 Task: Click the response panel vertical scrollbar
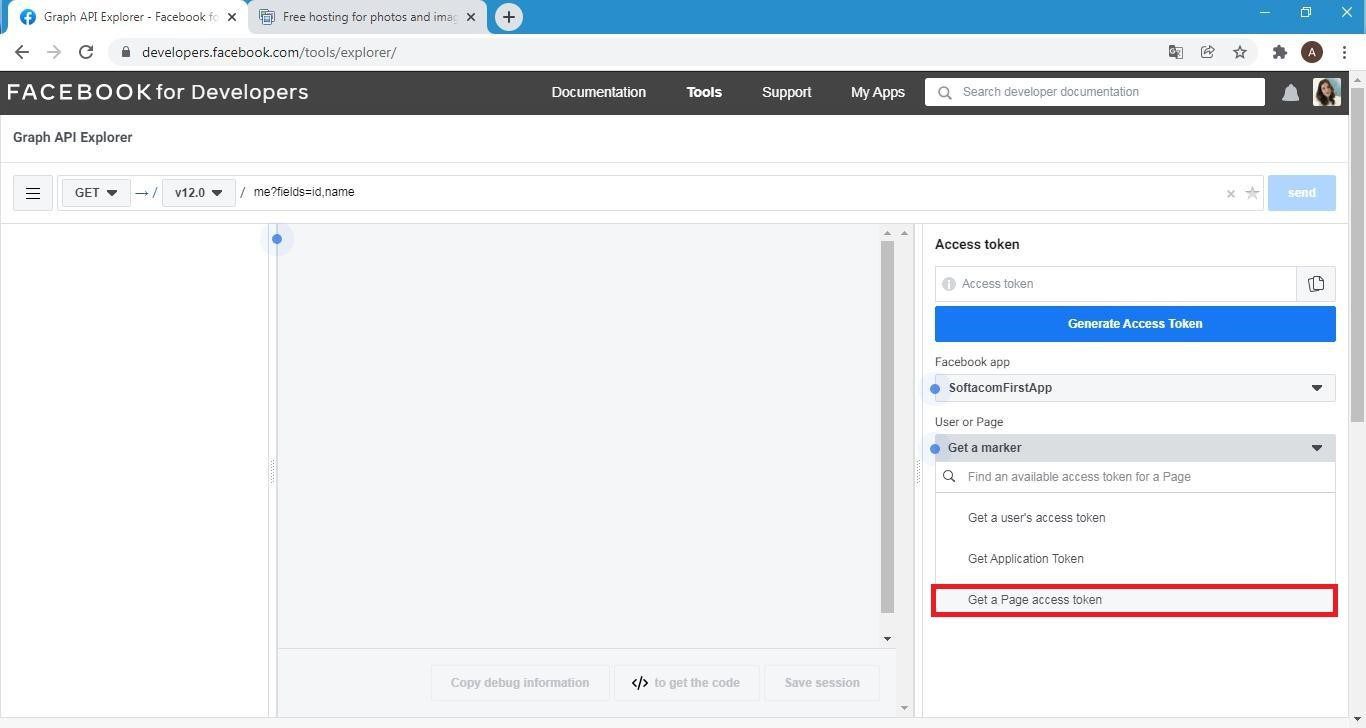[x=887, y=427]
